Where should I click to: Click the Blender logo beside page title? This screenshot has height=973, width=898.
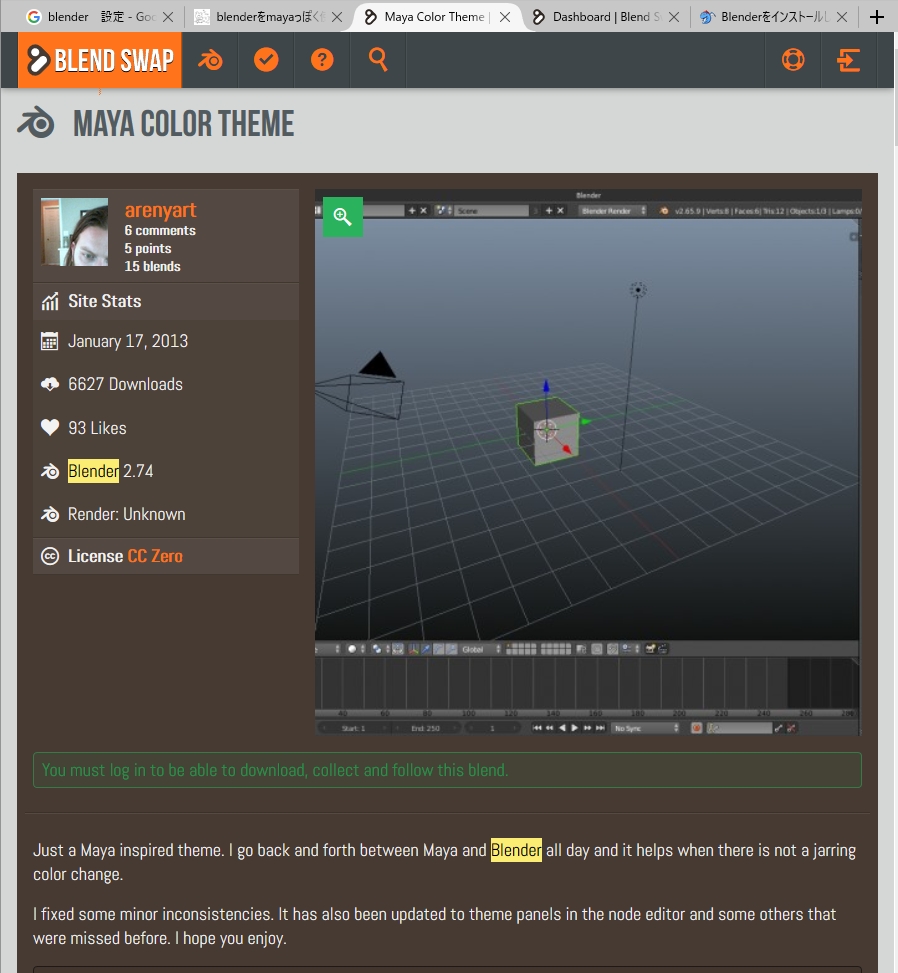point(36,122)
